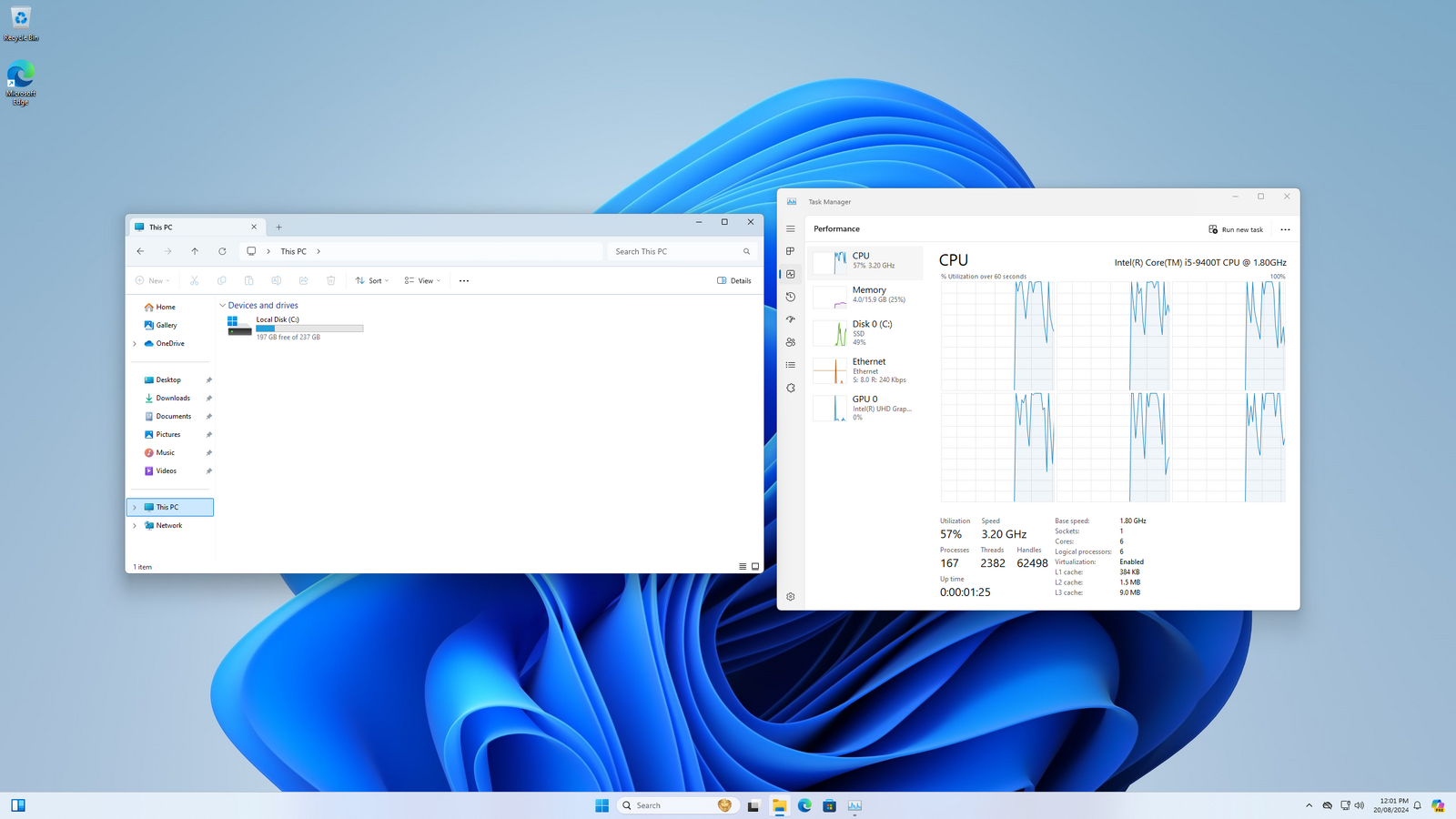Open Startup apps icon in Task Manager
The width and height of the screenshot is (1456, 819).
click(x=790, y=319)
